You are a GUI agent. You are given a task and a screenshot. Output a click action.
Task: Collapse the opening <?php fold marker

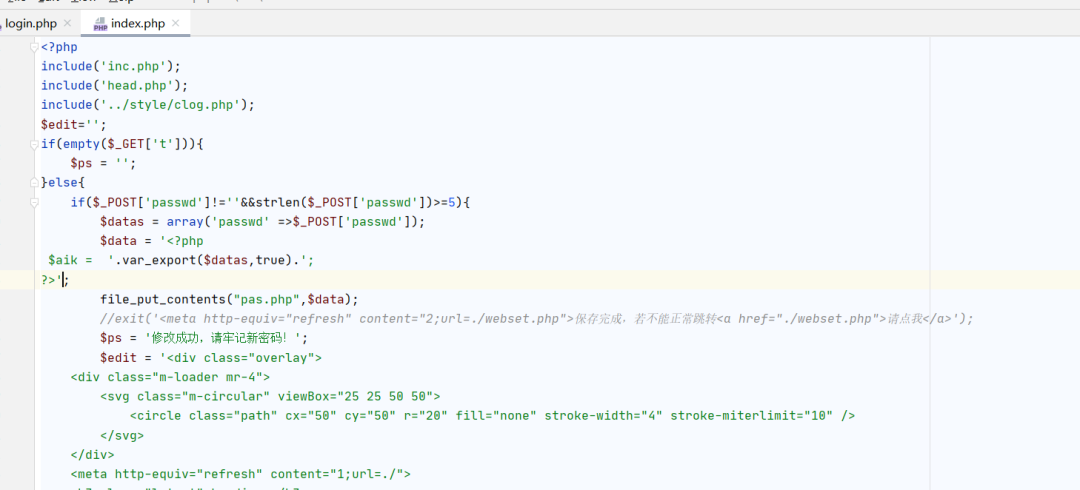(35, 47)
